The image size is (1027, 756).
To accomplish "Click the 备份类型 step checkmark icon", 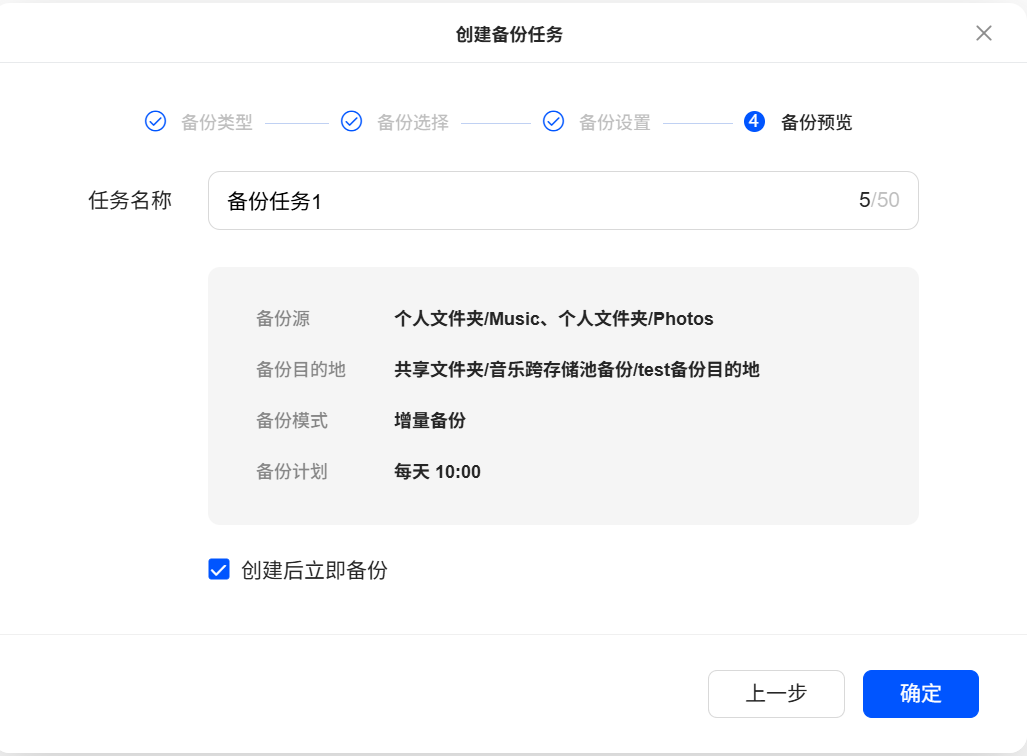I will coord(155,122).
